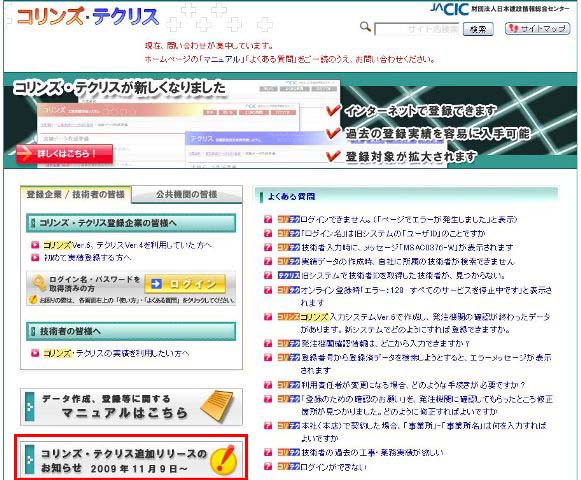Open FAQ about ログイン名 and 旧システムのユーザID
The width and height of the screenshot is (581, 480).
393,234
